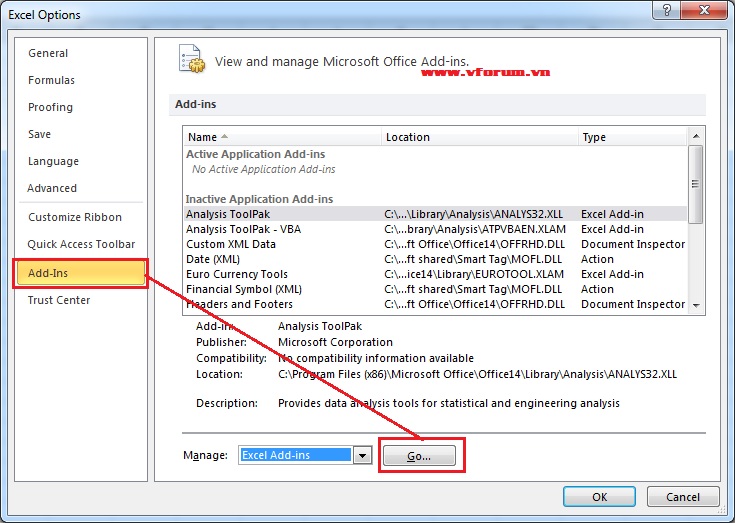The image size is (735, 523).
Task: Click Inactive Application Add-ins group heading
Action: (259, 199)
